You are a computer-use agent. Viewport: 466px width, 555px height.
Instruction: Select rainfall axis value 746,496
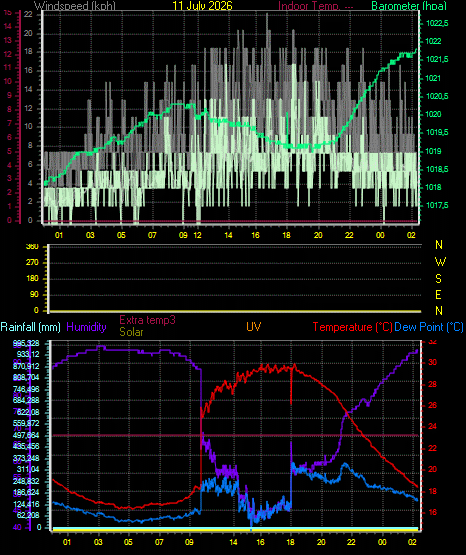point(26,389)
